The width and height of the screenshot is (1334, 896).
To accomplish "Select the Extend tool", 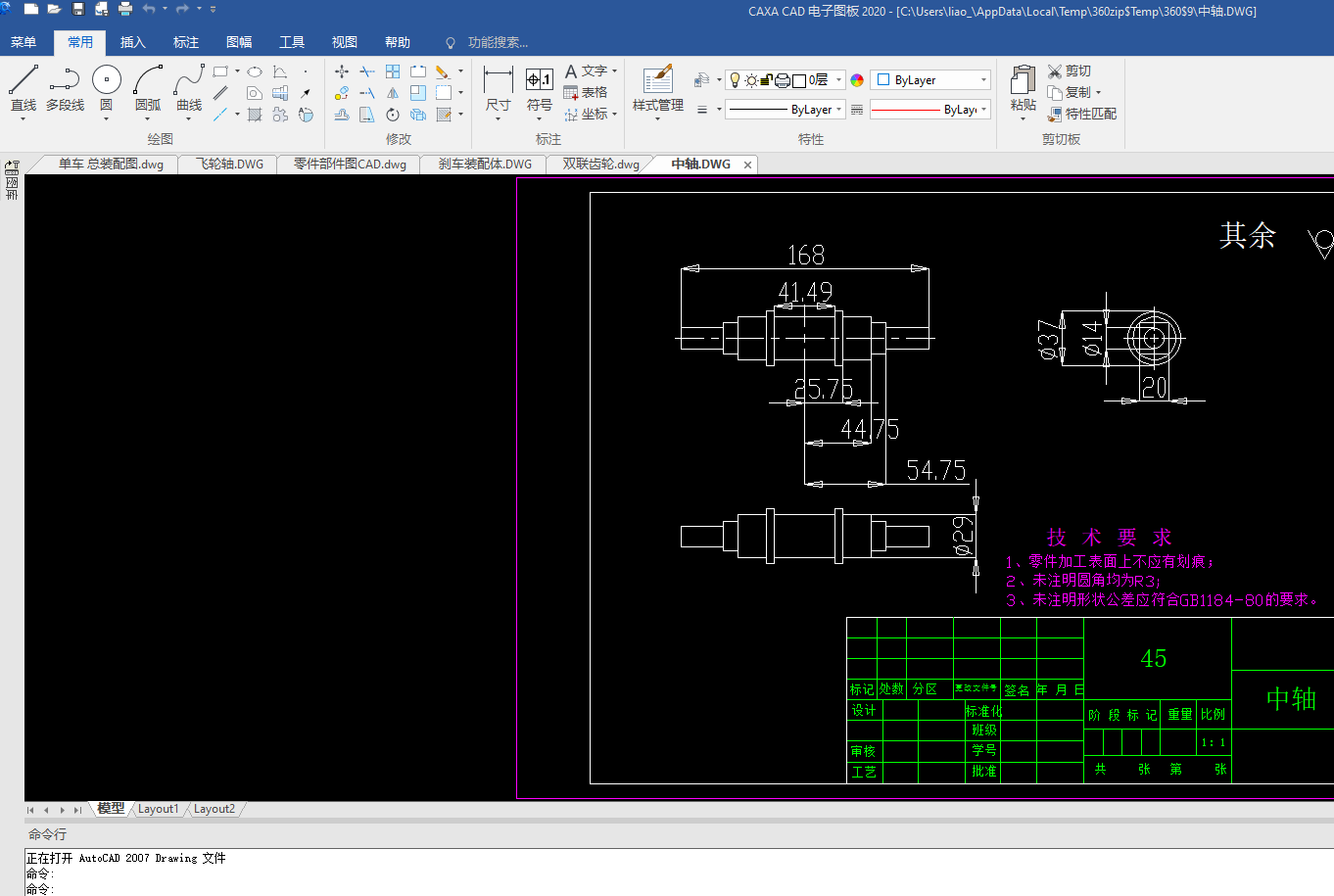I will (x=367, y=93).
